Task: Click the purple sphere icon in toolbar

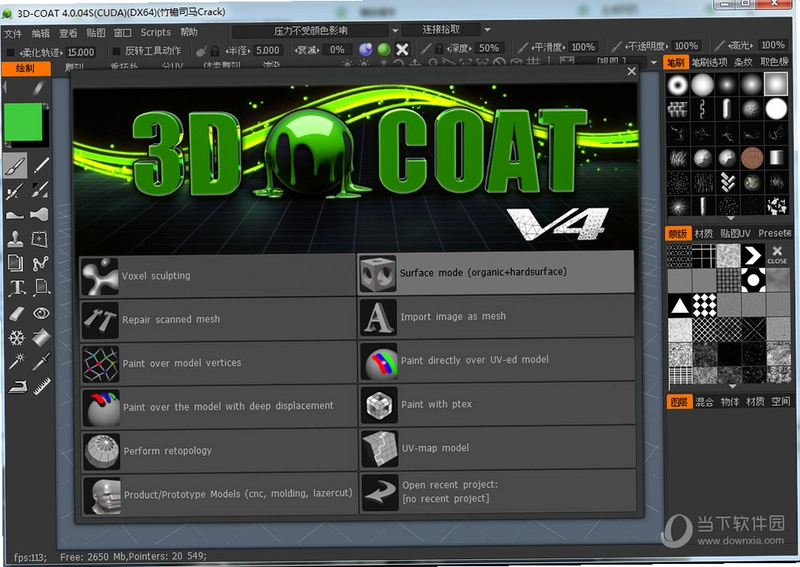Action: point(365,49)
